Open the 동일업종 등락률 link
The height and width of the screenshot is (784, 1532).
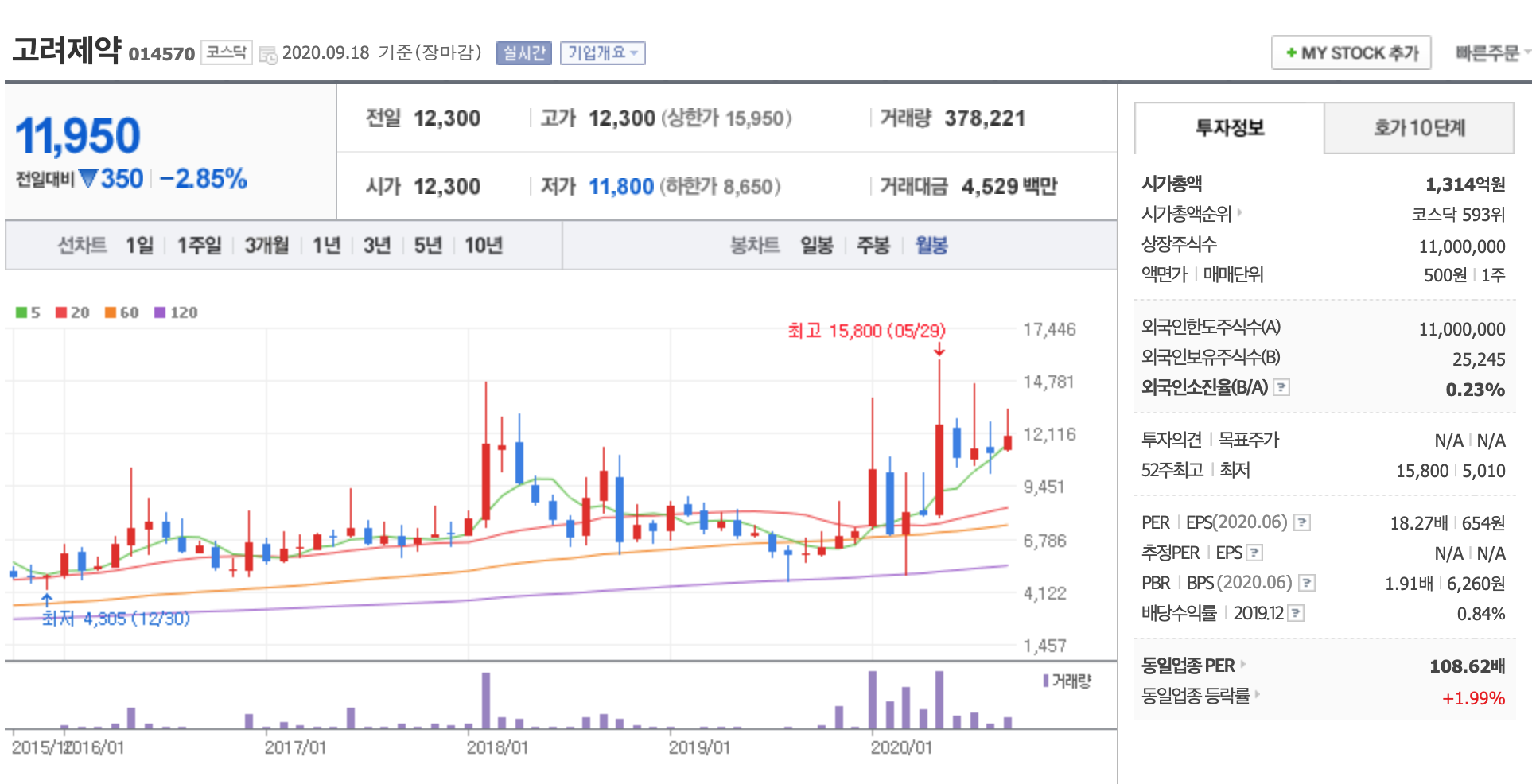coord(1201,696)
